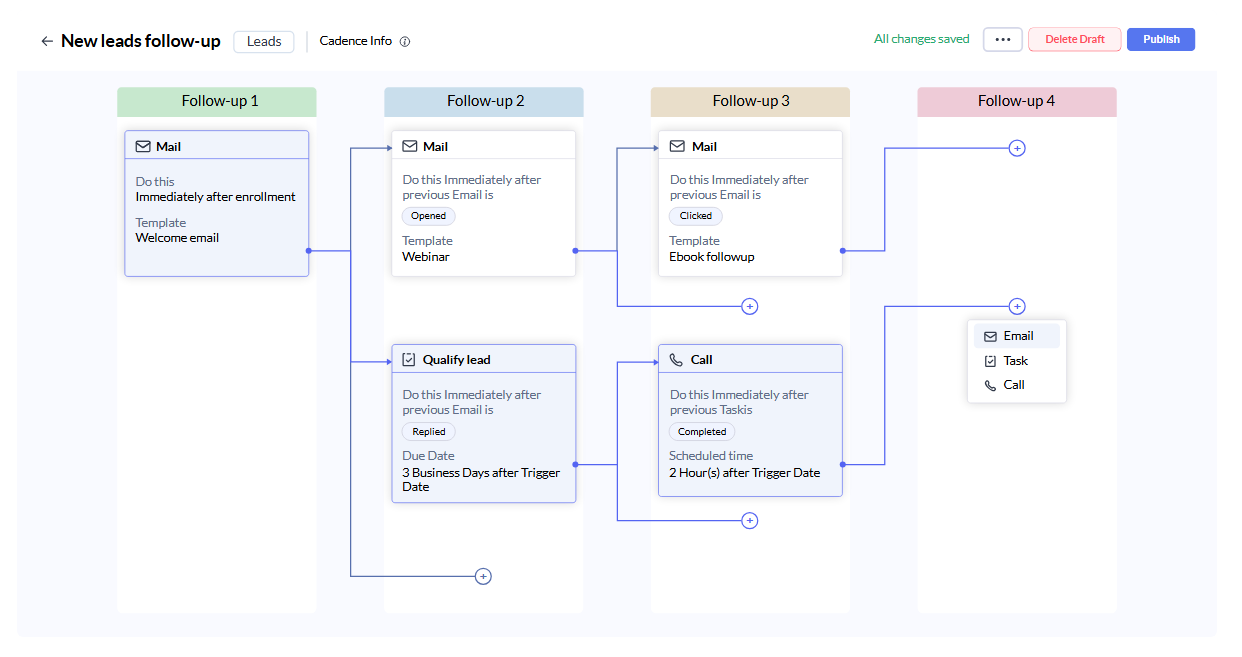
Task: Choose Call from the add-step popup
Action: 1016,385
